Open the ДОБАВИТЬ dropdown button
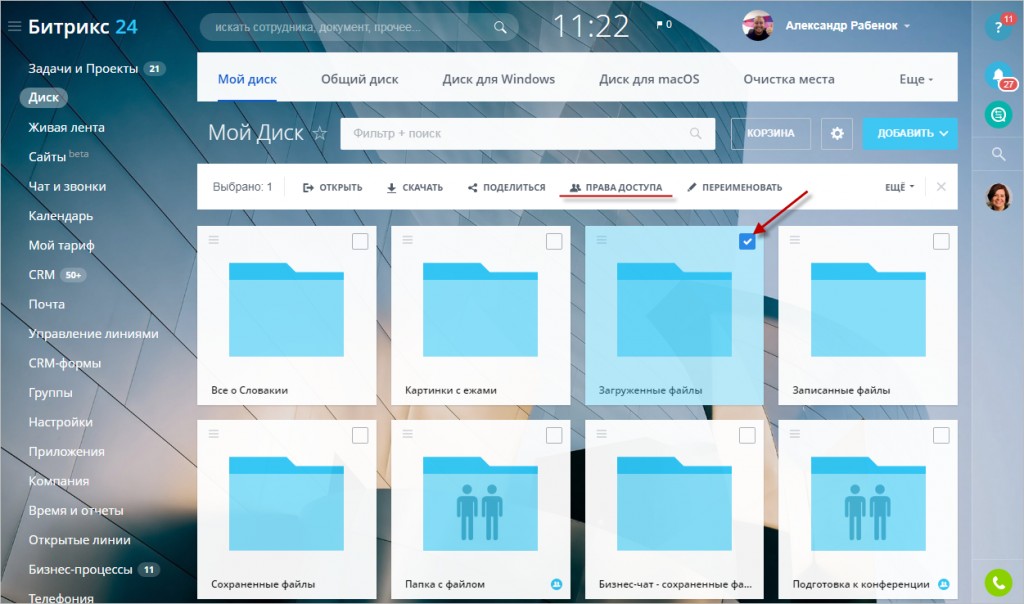The image size is (1024, 604). coord(910,133)
